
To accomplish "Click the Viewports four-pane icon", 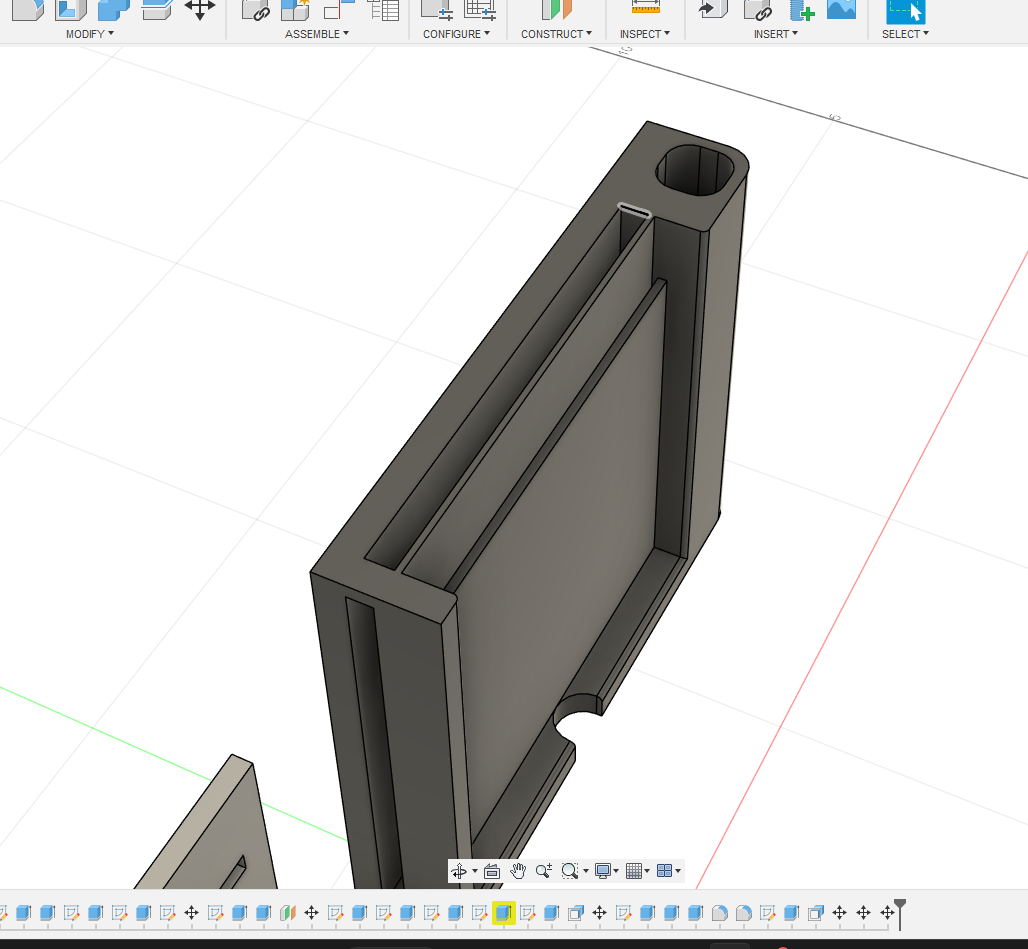I will (x=664, y=871).
